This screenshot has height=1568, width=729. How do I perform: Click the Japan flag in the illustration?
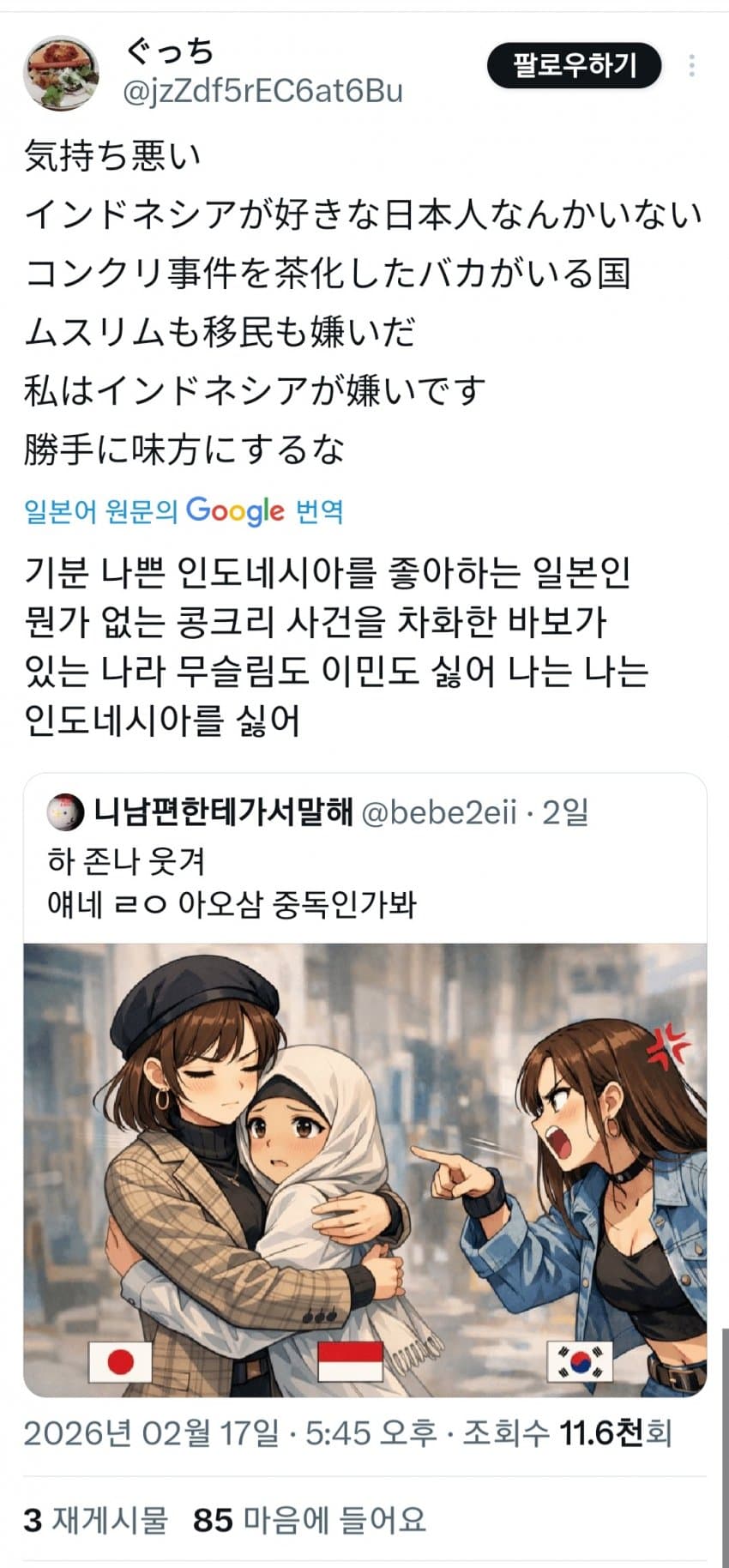121,1362
